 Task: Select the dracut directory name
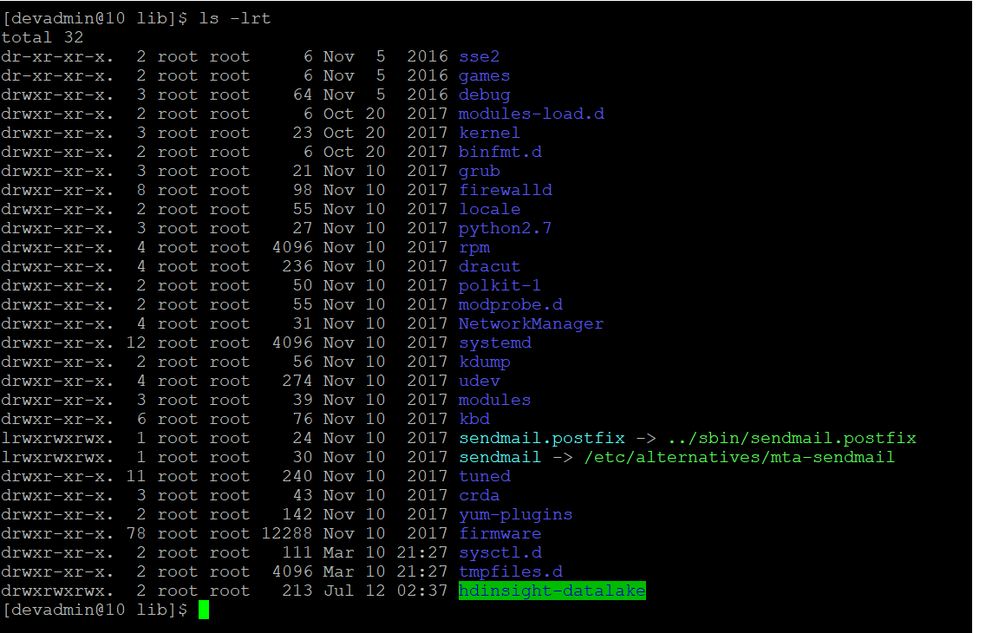point(488,266)
